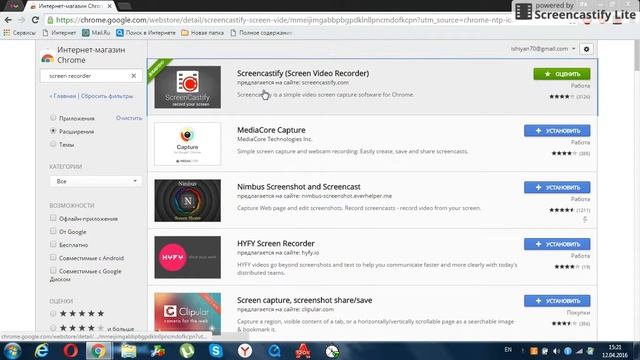Viewport: 640px width, 360px height.
Task: Select the five-star rating radio button
Action: pyautogui.click(x=53, y=313)
